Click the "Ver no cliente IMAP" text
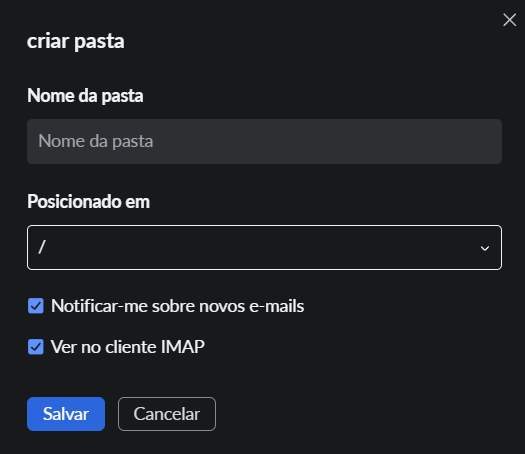The image size is (525, 454). [128, 347]
